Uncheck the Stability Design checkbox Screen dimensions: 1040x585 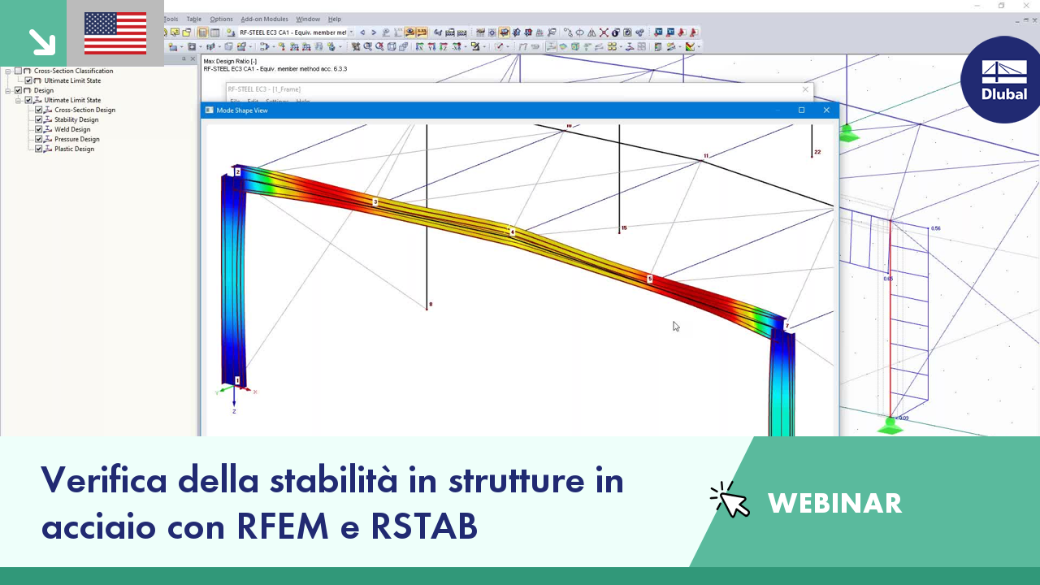click(x=38, y=120)
